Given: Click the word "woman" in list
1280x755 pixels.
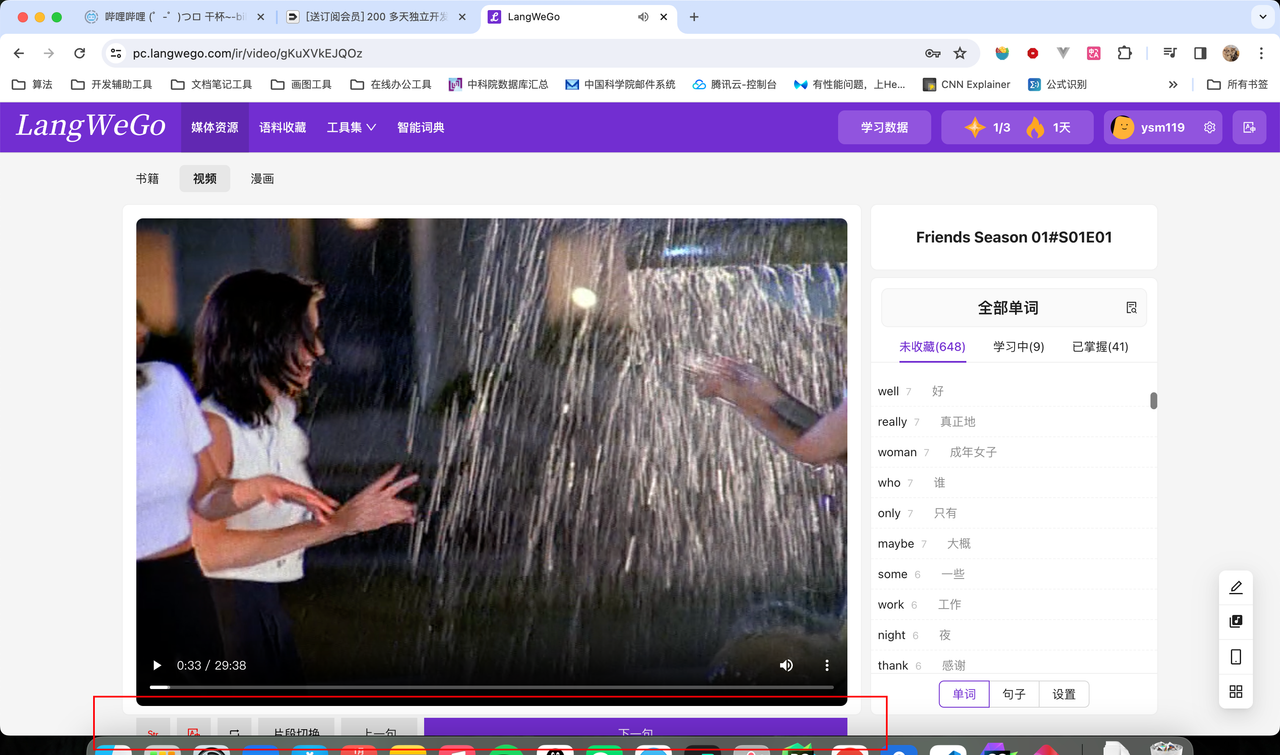Looking at the screenshot, I should click(897, 452).
